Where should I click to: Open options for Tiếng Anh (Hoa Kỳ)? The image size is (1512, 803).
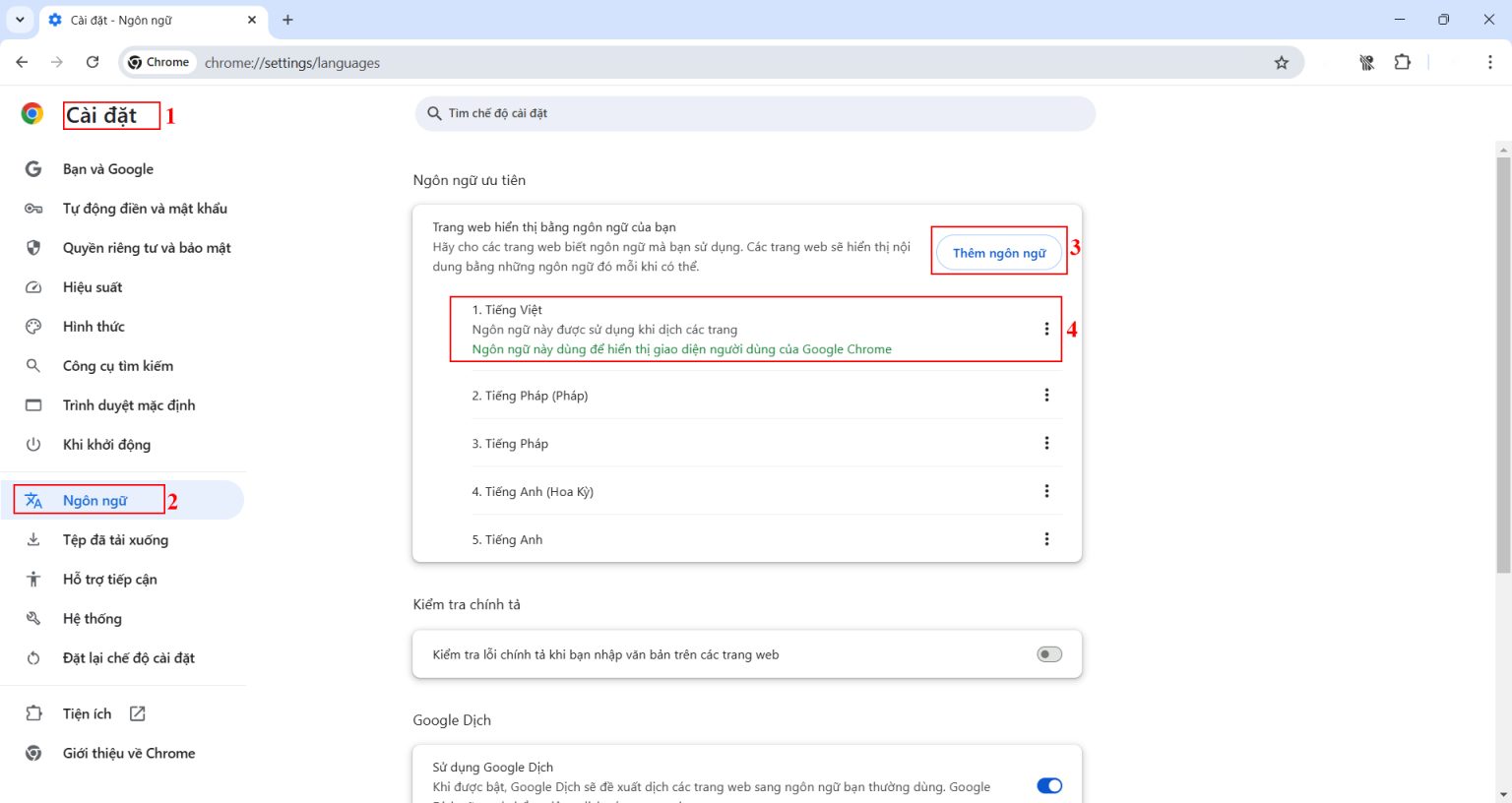(x=1046, y=490)
